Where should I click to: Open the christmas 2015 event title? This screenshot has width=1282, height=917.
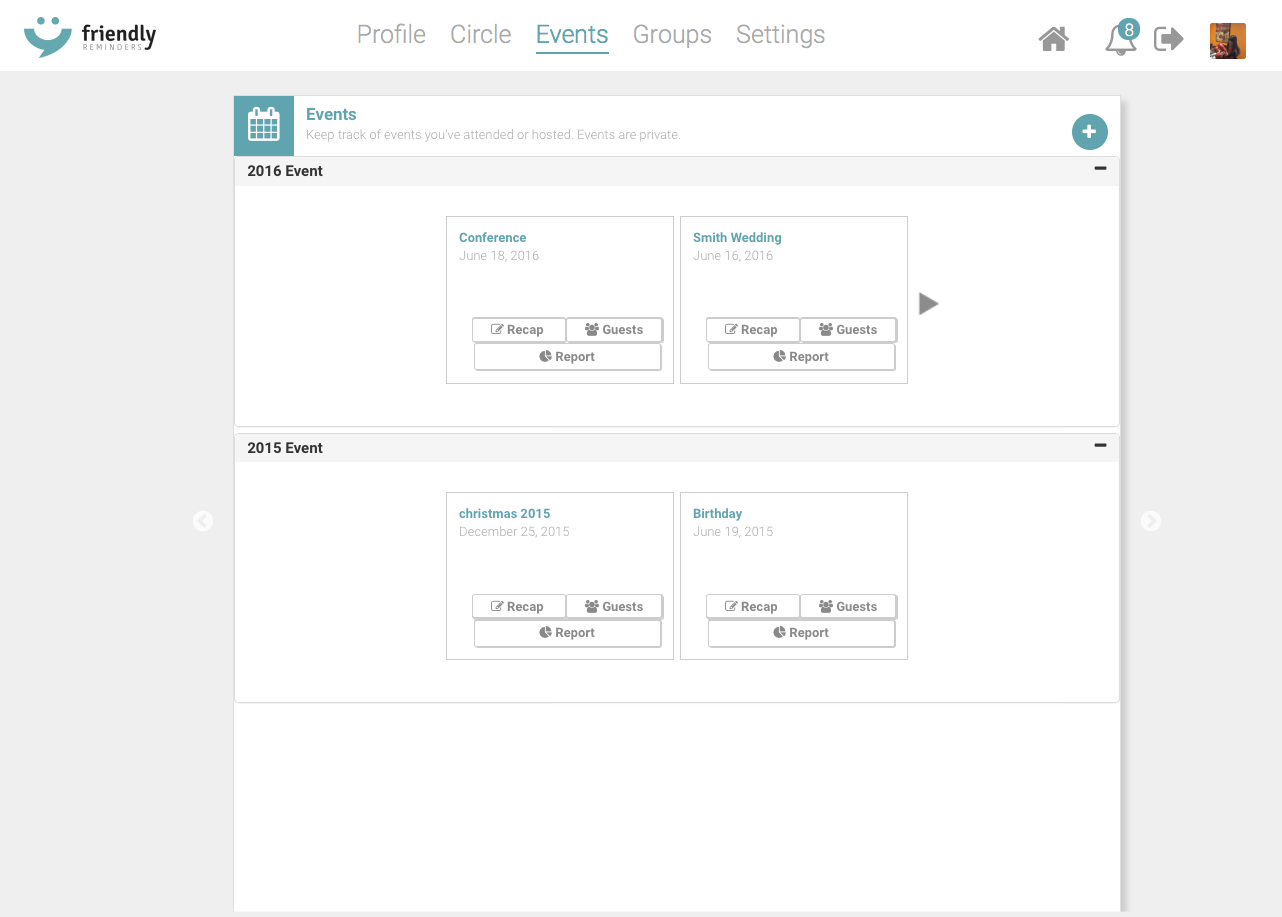504,514
